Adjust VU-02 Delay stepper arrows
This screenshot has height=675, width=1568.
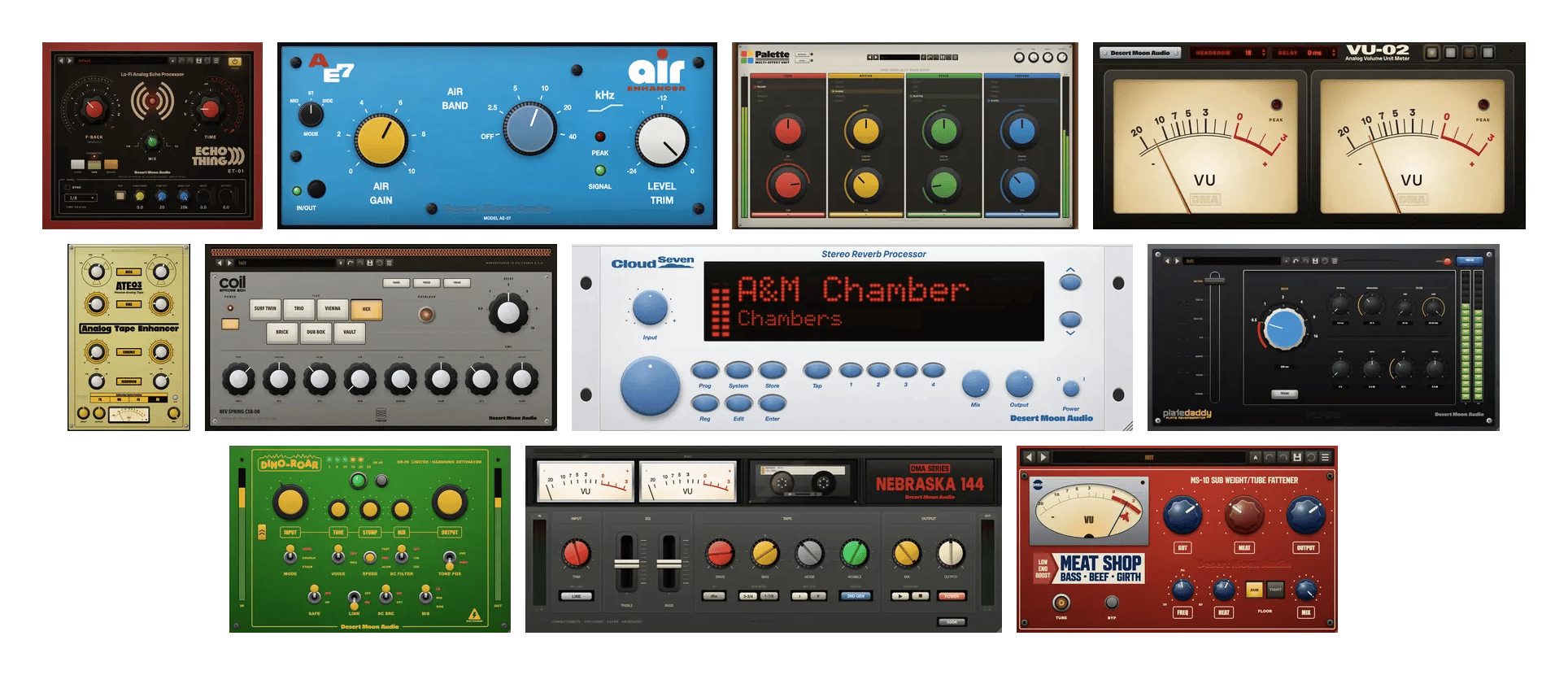click(x=1334, y=53)
